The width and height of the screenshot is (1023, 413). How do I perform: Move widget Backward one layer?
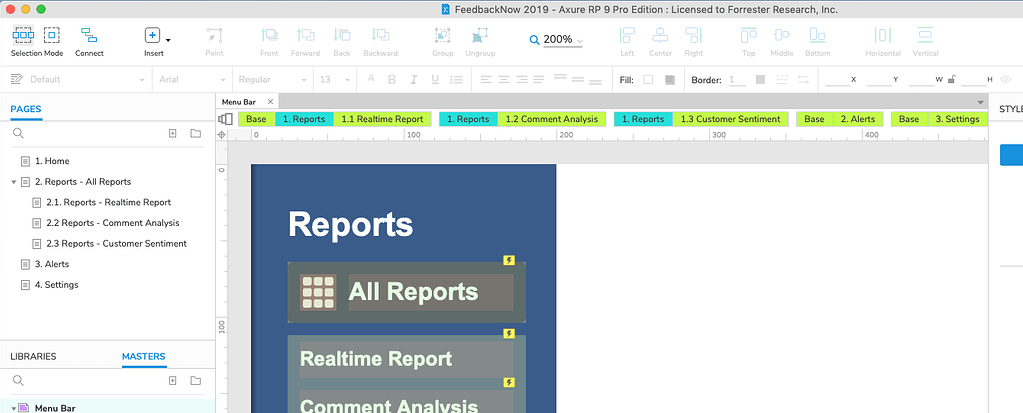(x=380, y=35)
